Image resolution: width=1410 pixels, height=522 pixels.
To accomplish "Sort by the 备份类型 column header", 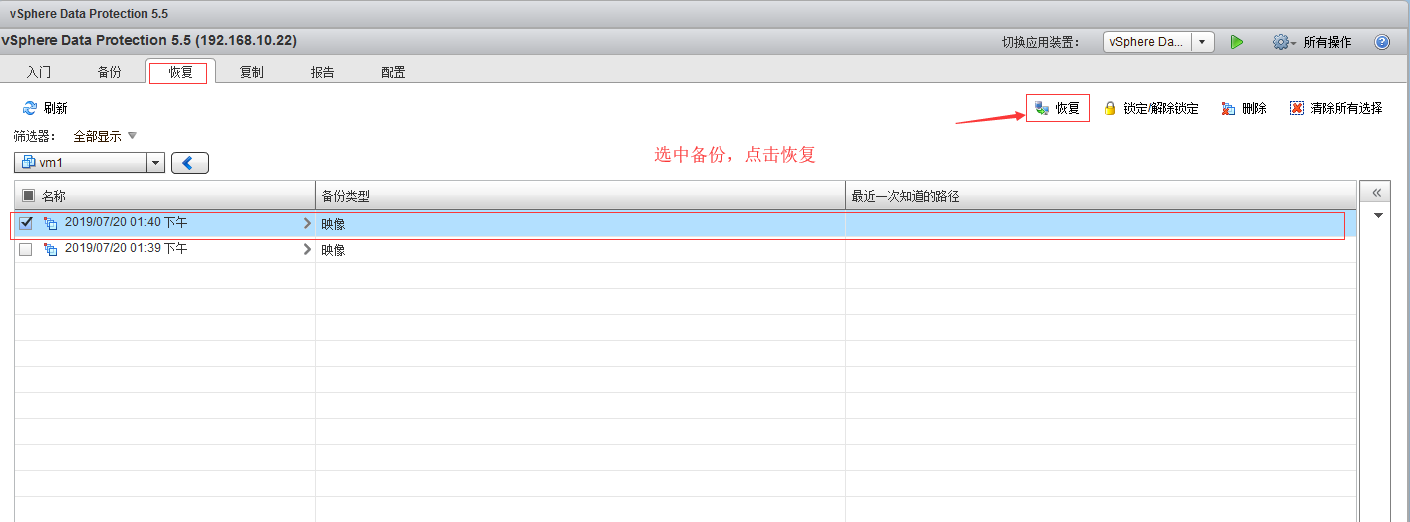I will pos(345,196).
